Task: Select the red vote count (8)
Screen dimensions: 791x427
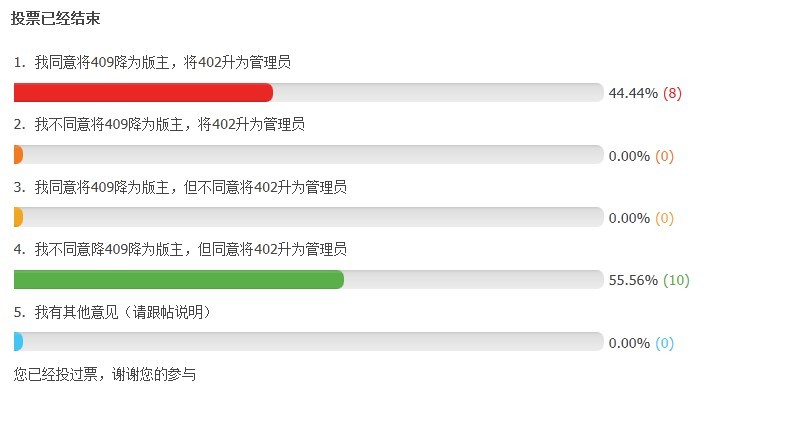Action: point(672,94)
